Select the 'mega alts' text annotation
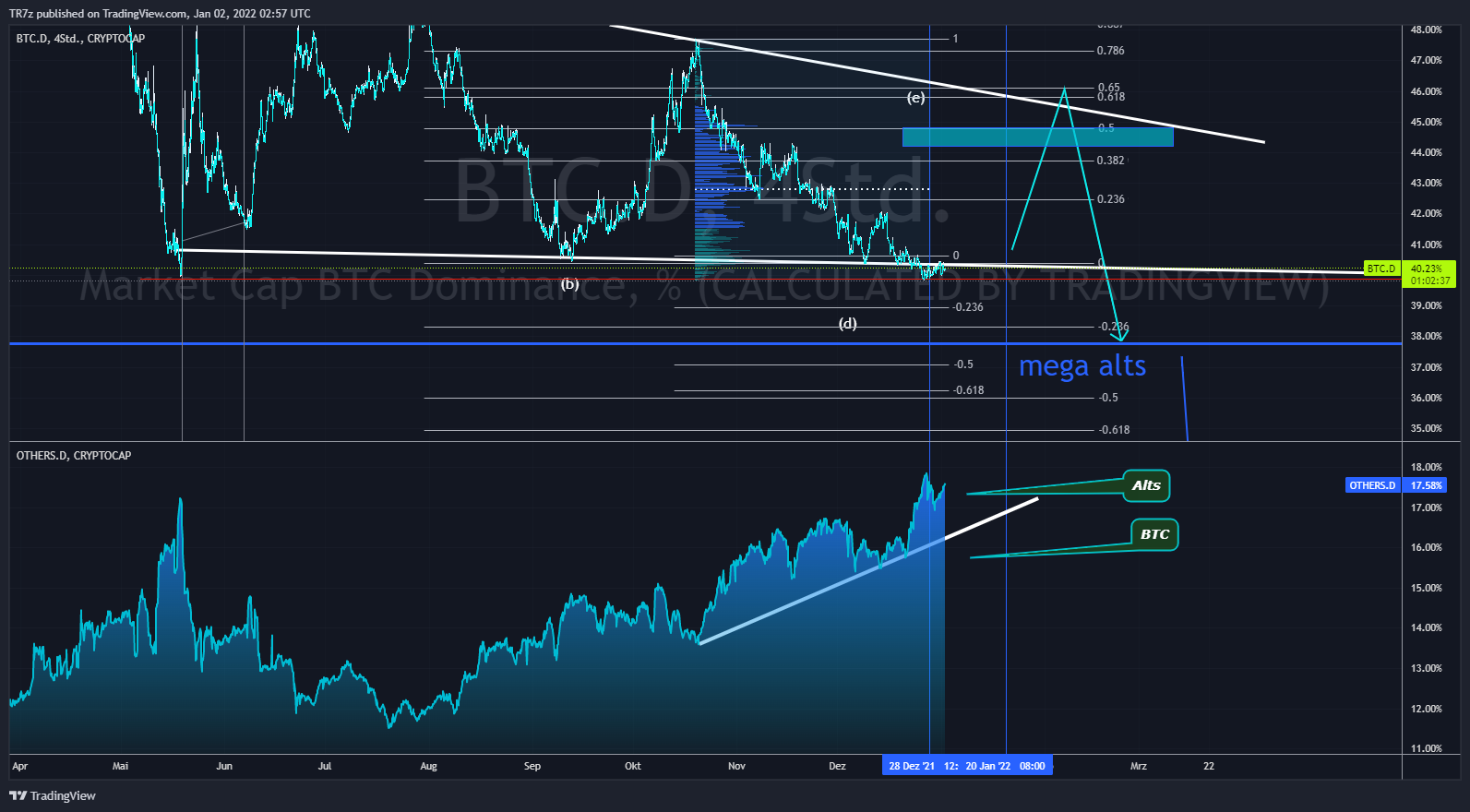The width and height of the screenshot is (1470, 812). tap(1082, 366)
